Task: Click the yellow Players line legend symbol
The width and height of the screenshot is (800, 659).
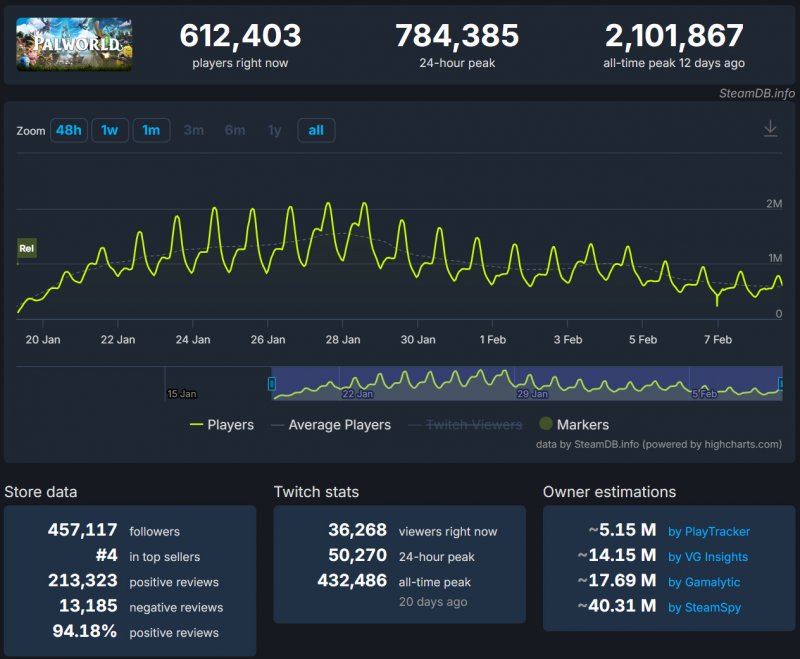Action: (196, 425)
